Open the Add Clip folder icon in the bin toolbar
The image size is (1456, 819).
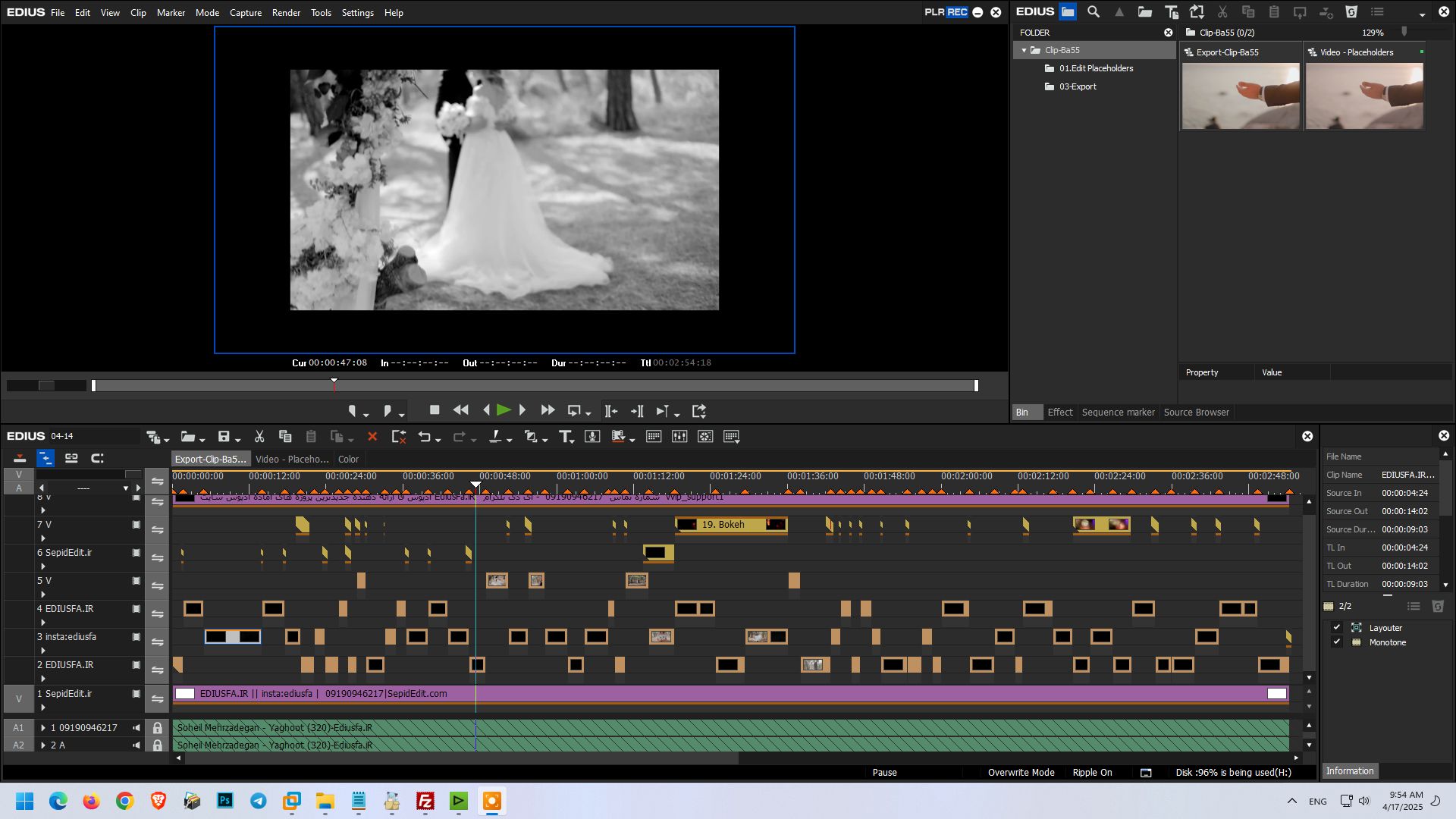pyautogui.click(x=1145, y=12)
